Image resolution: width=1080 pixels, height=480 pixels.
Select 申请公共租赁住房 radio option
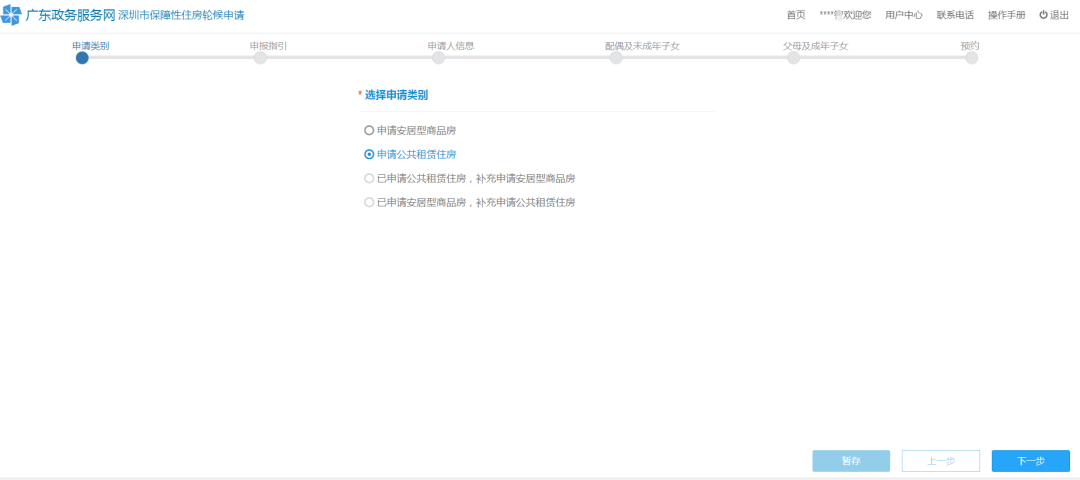coord(369,154)
